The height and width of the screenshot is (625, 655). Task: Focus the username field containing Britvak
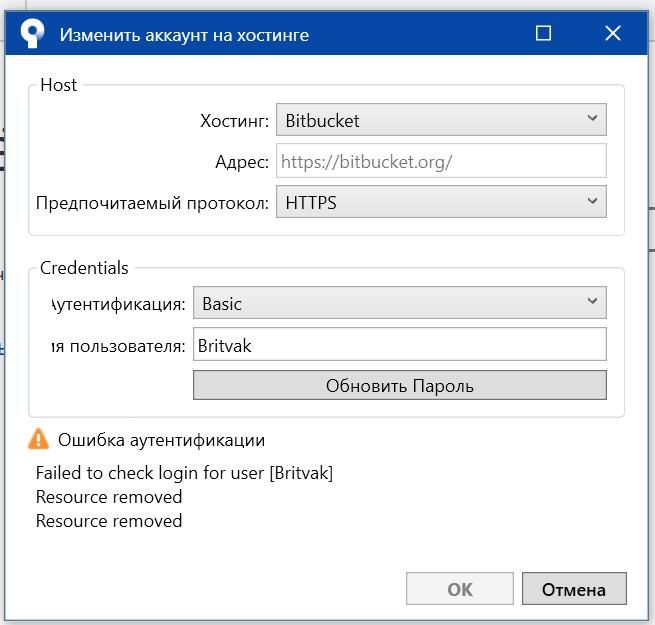pyautogui.click(x=400, y=345)
